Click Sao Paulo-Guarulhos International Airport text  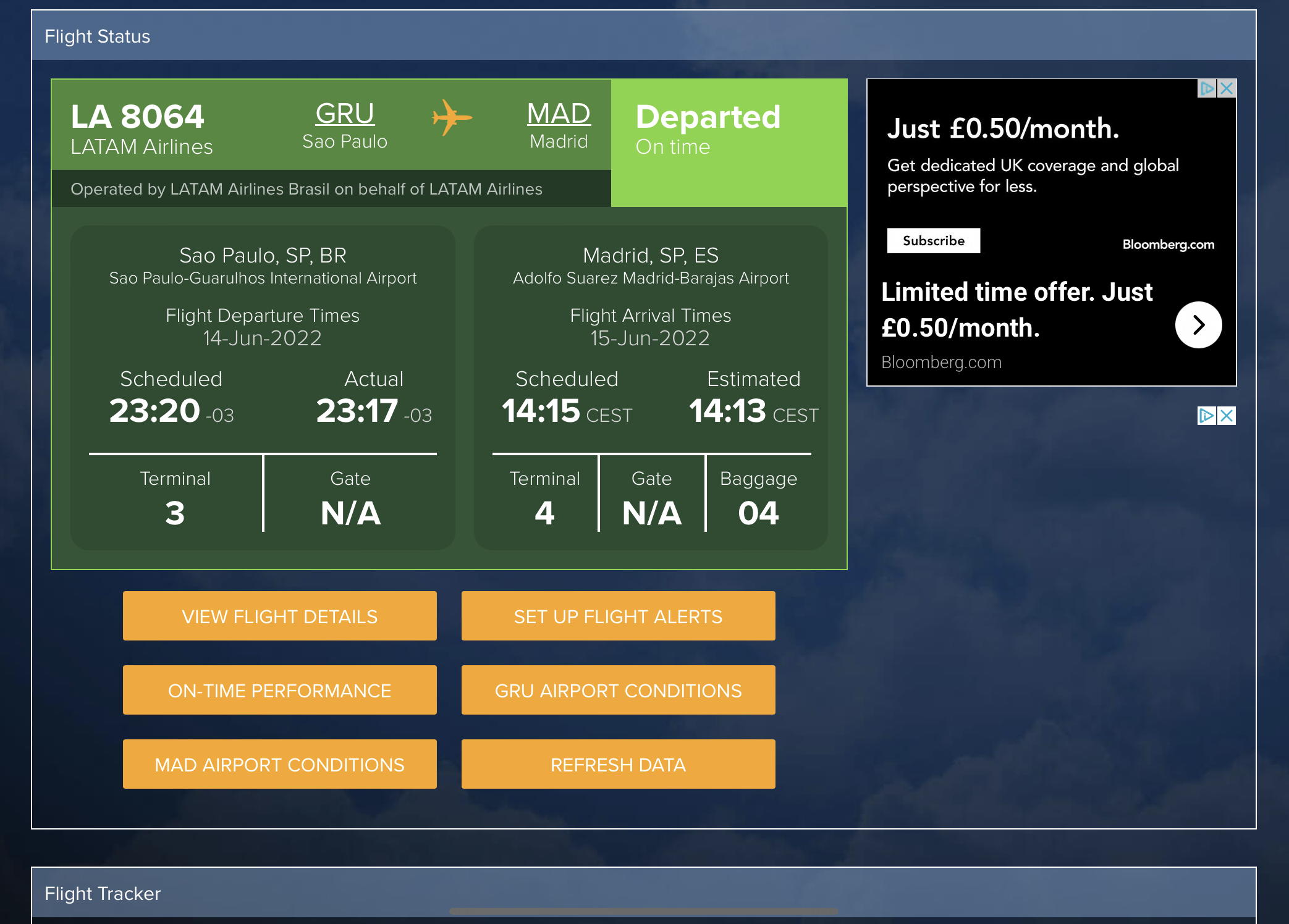(x=263, y=278)
